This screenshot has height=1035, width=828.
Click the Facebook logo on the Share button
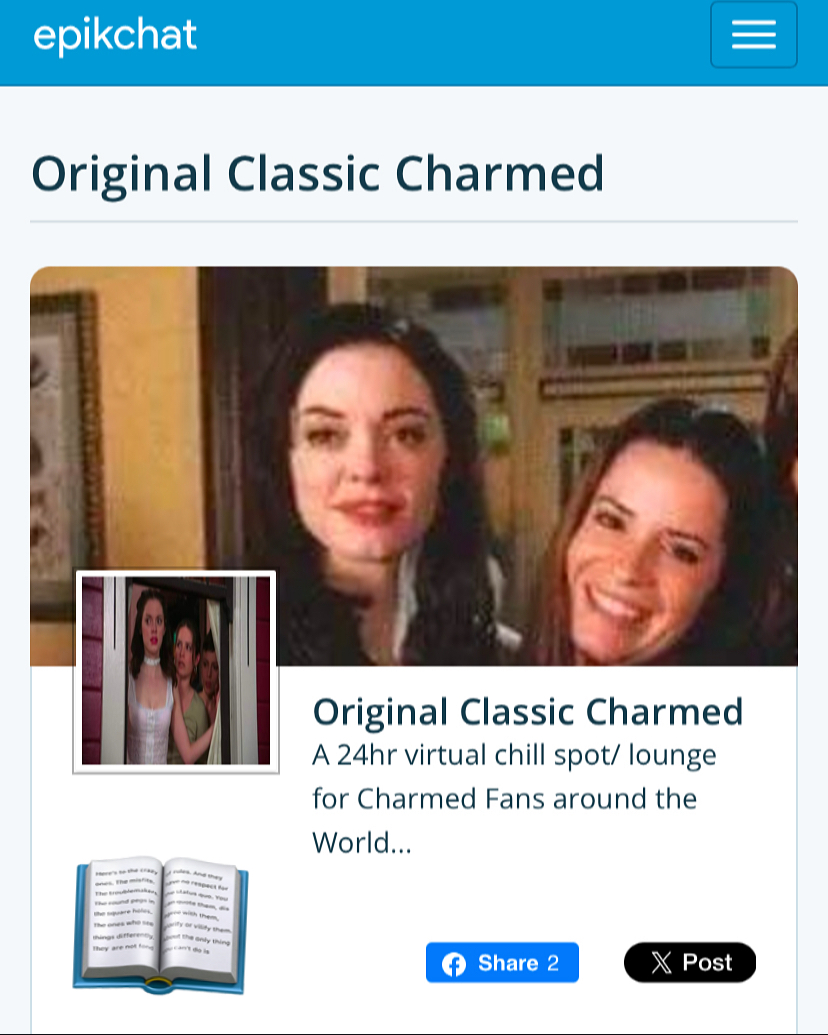click(454, 964)
